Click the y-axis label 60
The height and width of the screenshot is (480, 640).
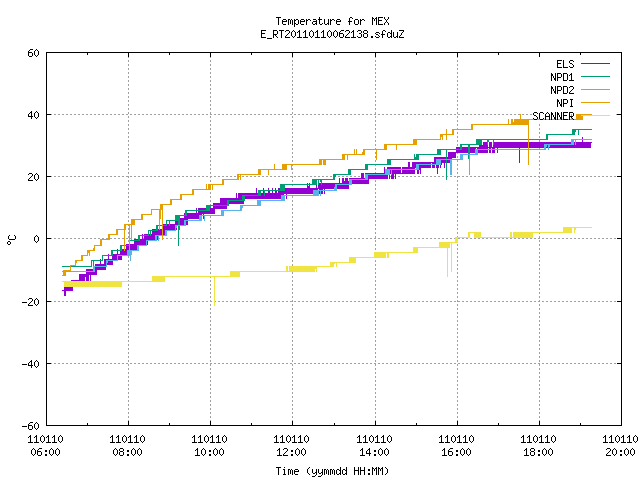click(33, 53)
